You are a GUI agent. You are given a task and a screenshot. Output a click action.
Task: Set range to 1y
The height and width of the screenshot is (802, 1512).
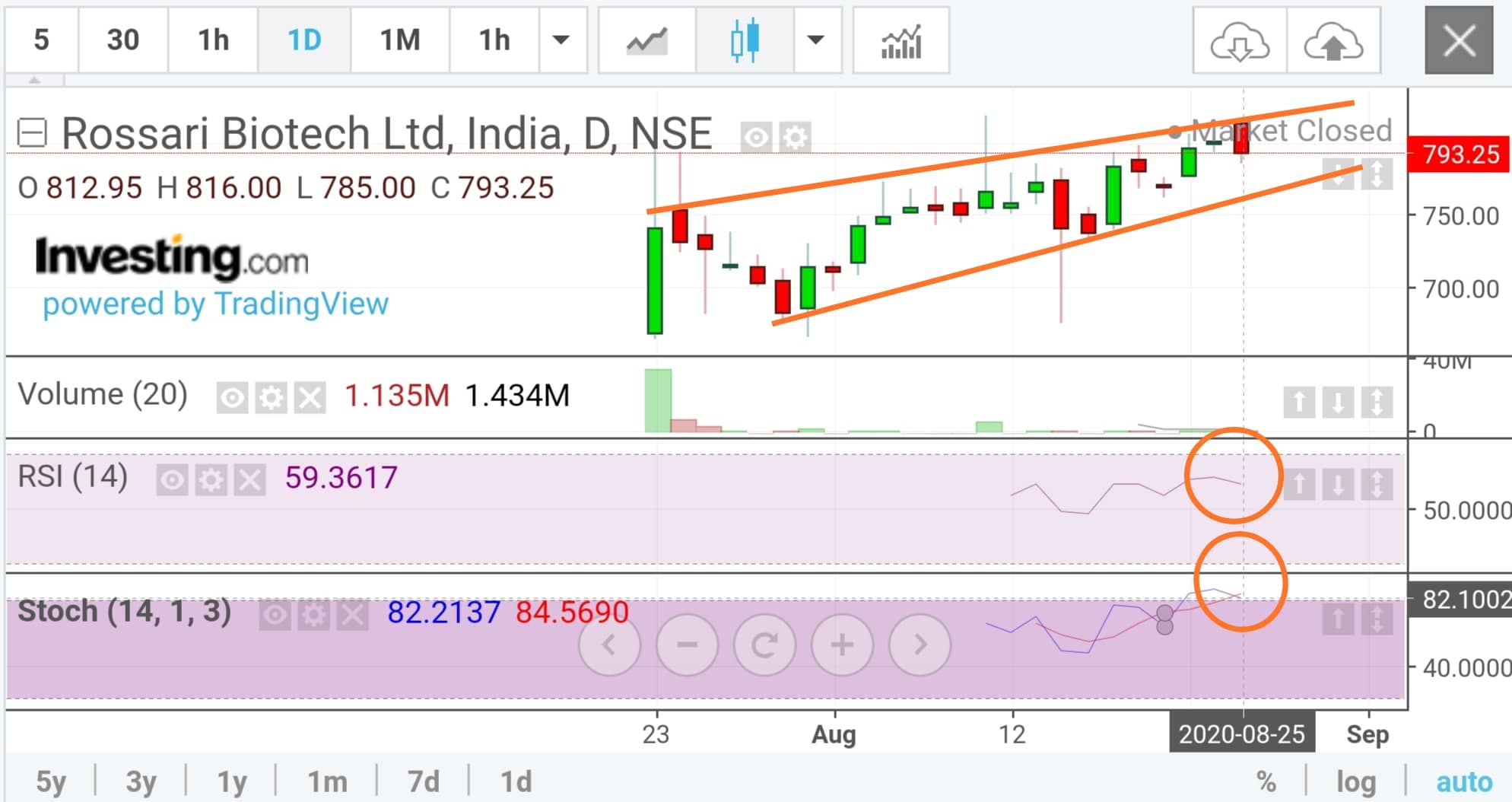point(232,781)
